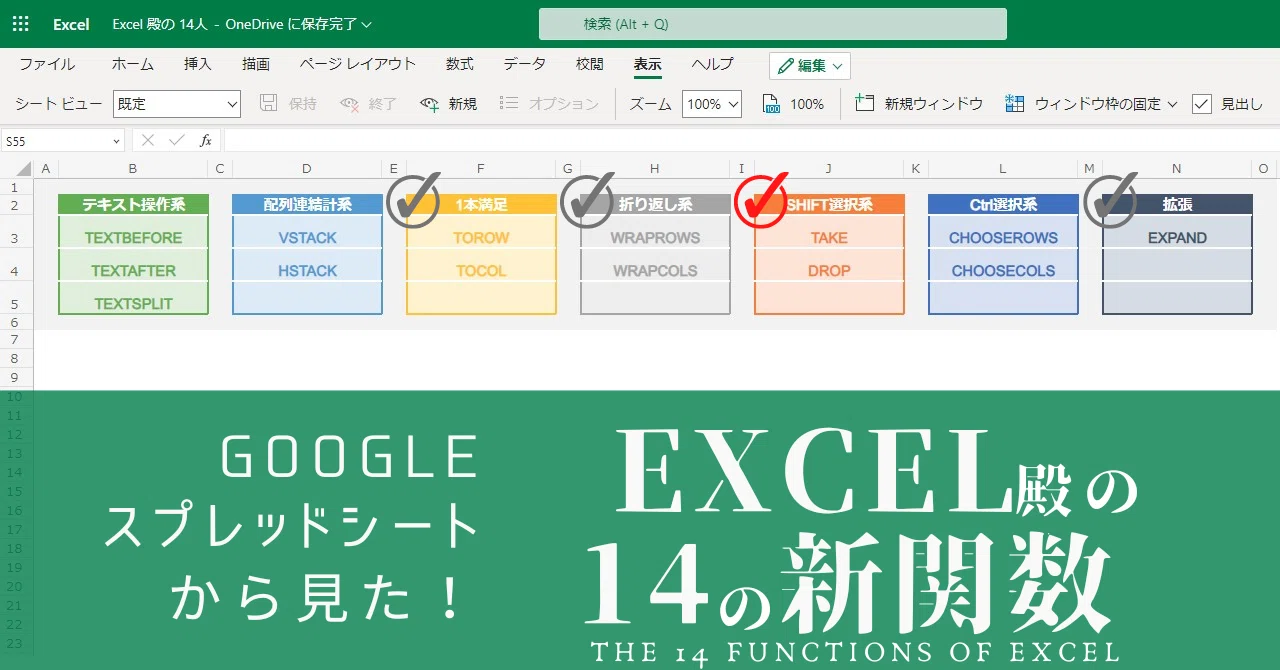
Task: Open a 新規ウィンドウ
Action: pyautogui.click(x=919, y=104)
